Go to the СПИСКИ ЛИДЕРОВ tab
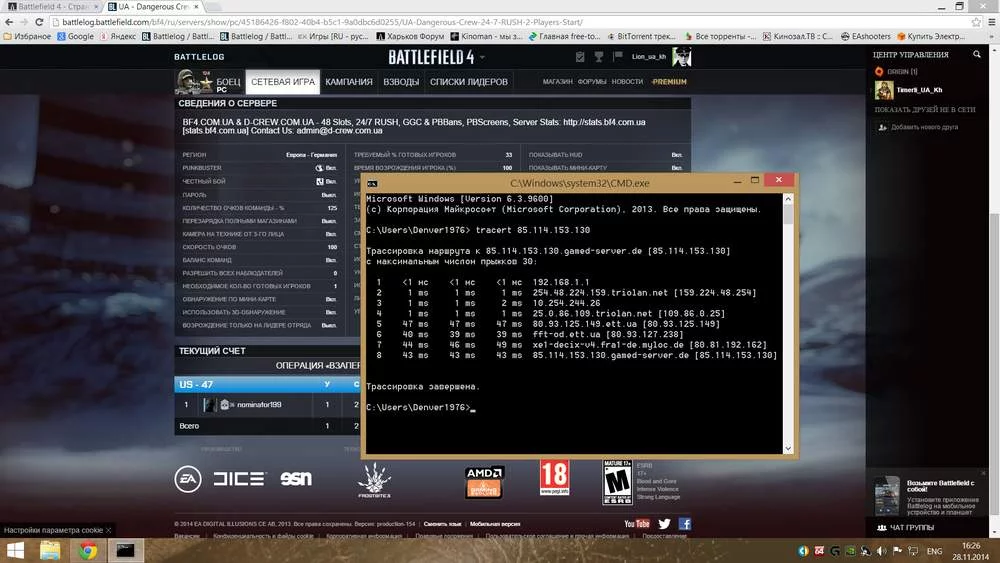 (469, 82)
